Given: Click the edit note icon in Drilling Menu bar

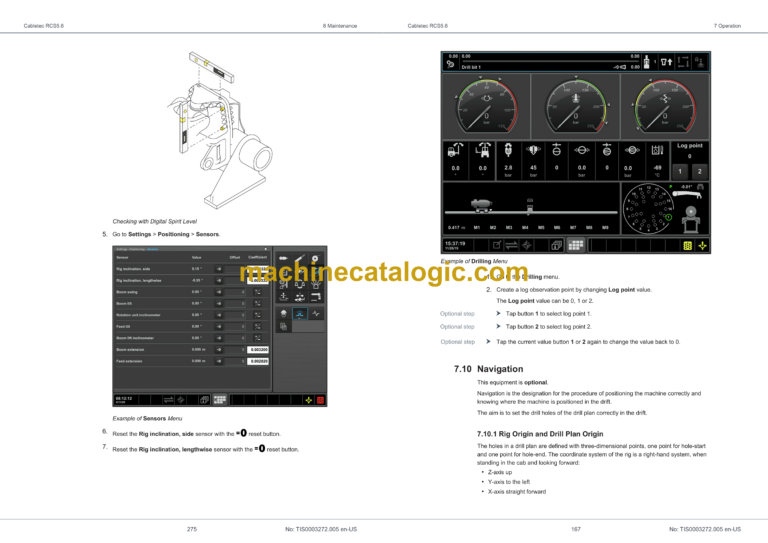Looking at the screenshot, I should coord(497,245).
